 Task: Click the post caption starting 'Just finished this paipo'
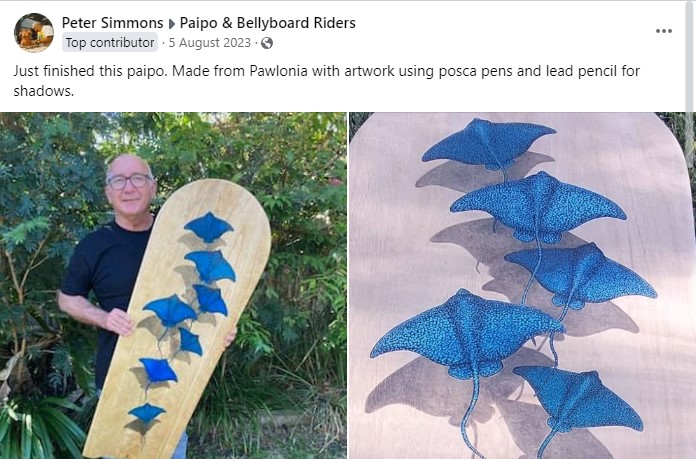click(326, 81)
